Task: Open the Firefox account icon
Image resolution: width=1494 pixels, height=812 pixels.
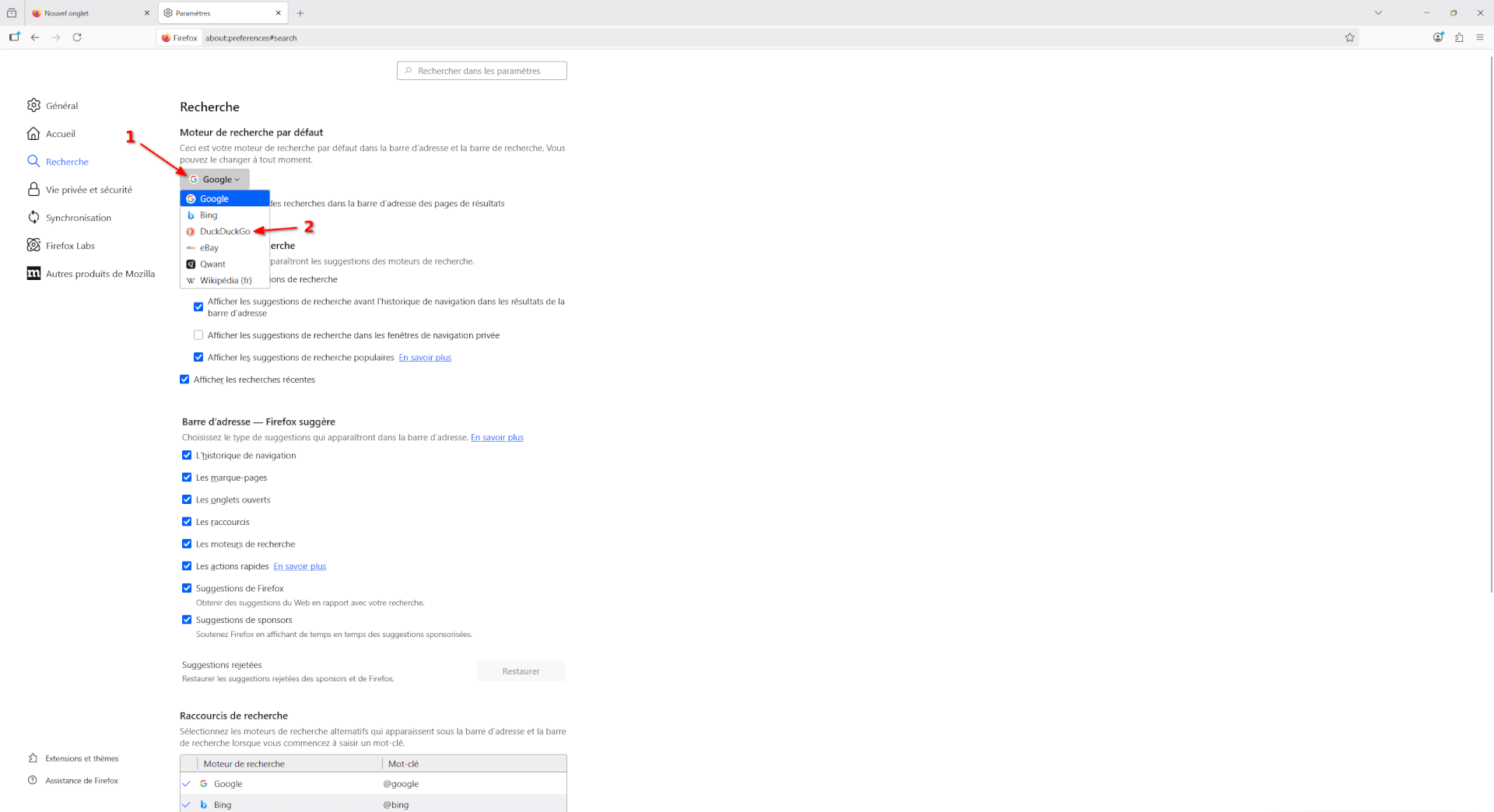Action: [x=1437, y=37]
